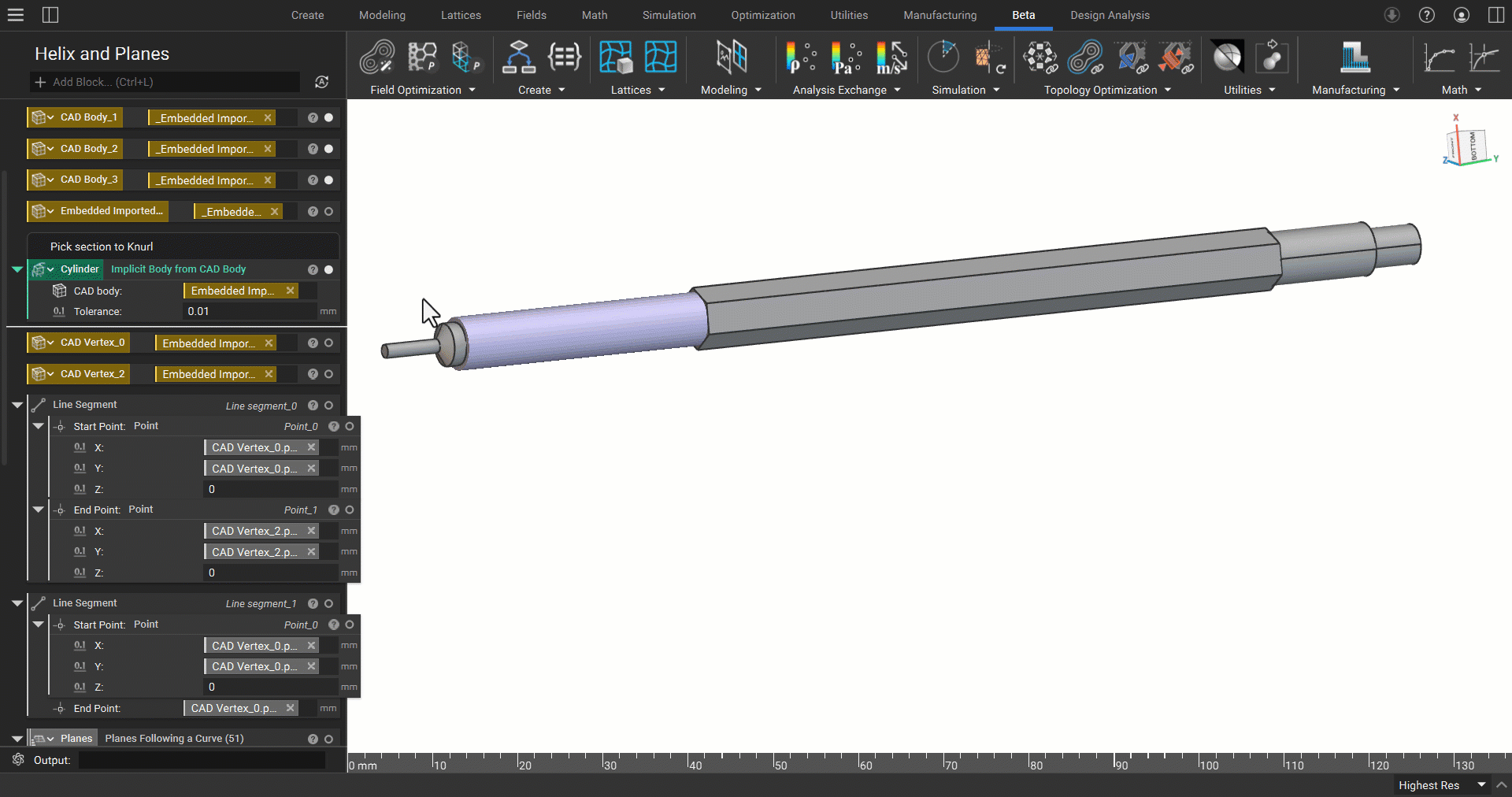Open the Simulation ribbon dropdown arrow

coord(998,90)
